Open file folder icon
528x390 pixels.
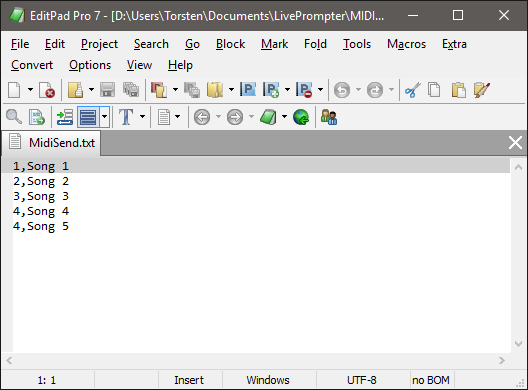[75, 90]
